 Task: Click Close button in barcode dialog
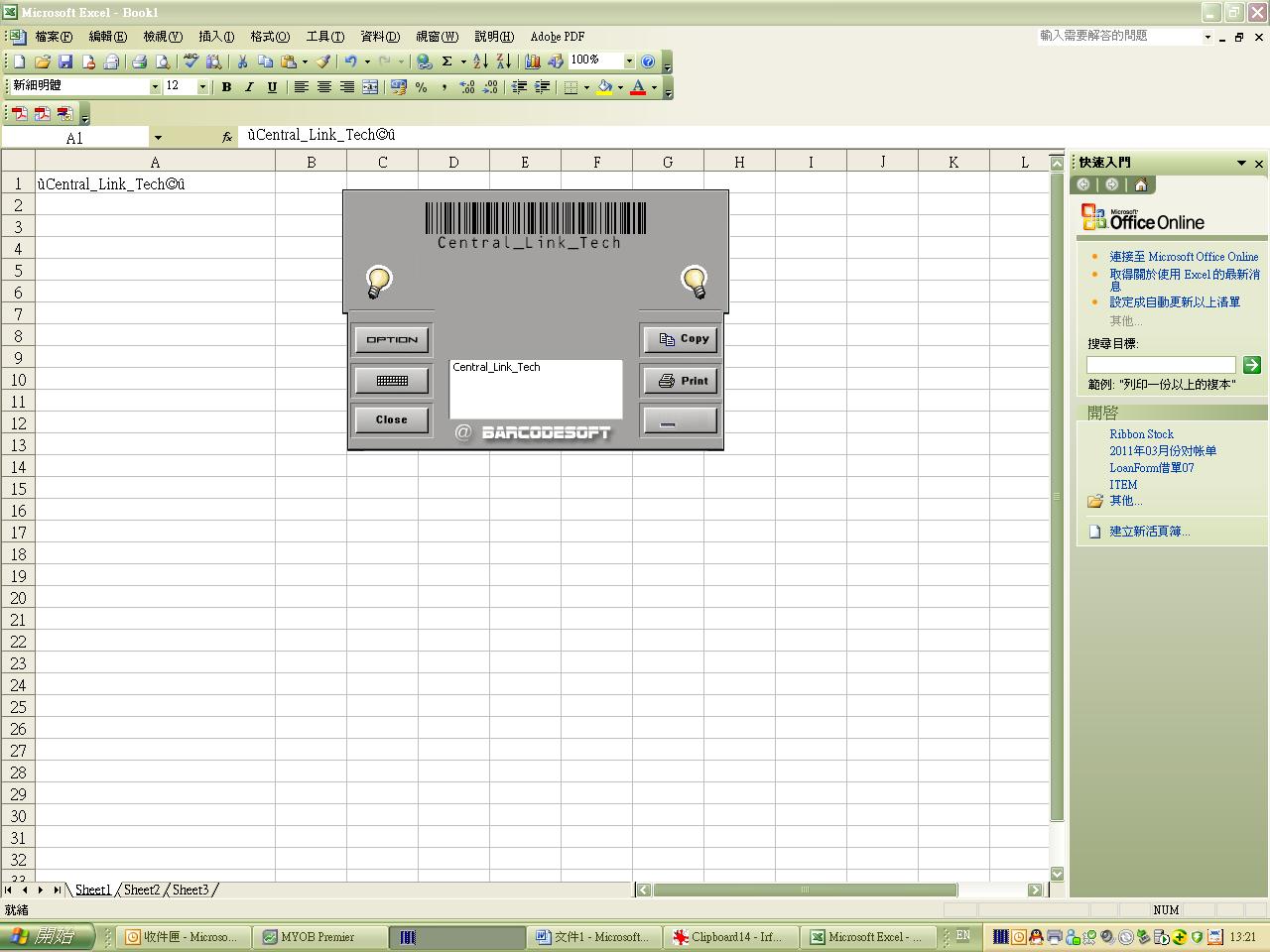pyautogui.click(x=392, y=420)
